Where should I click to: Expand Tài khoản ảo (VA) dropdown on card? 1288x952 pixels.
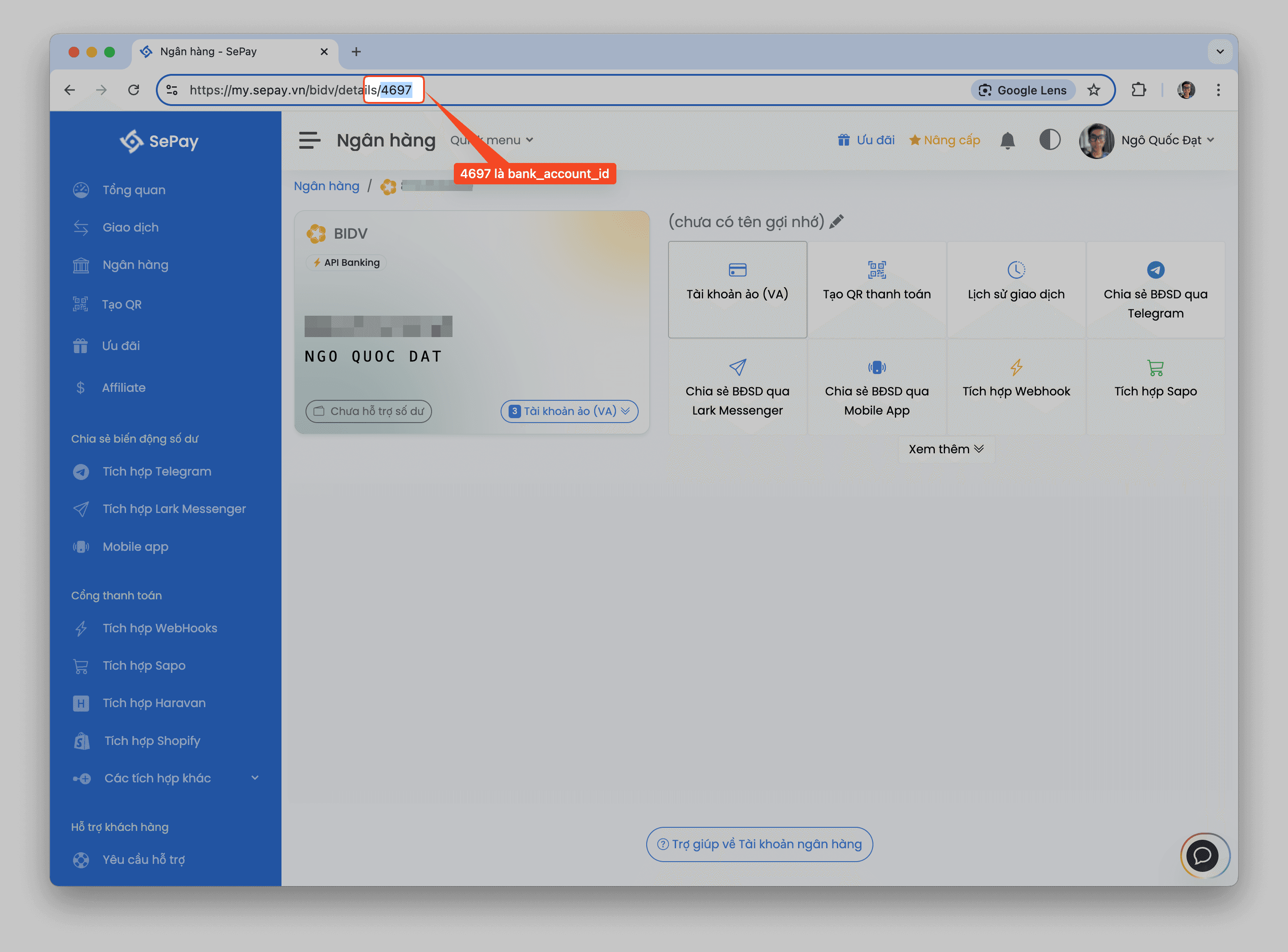[569, 411]
